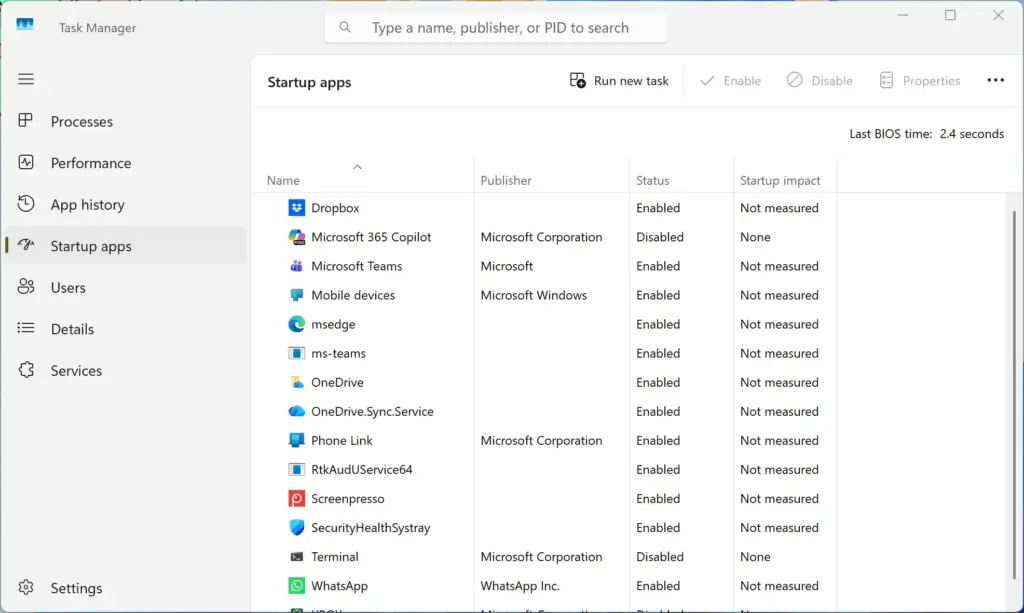This screenshot has width=1024, height=613.
Task: Select the OneDrive.Sync.Service cloud icon
Action: tap(296, 411)
